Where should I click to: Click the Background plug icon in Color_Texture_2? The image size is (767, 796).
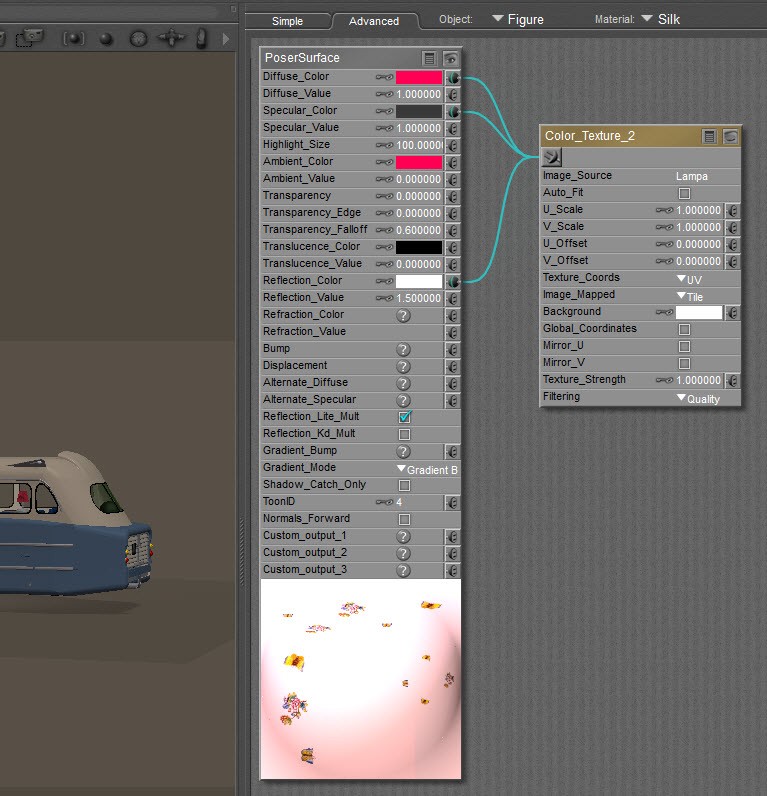pos(732,313)
